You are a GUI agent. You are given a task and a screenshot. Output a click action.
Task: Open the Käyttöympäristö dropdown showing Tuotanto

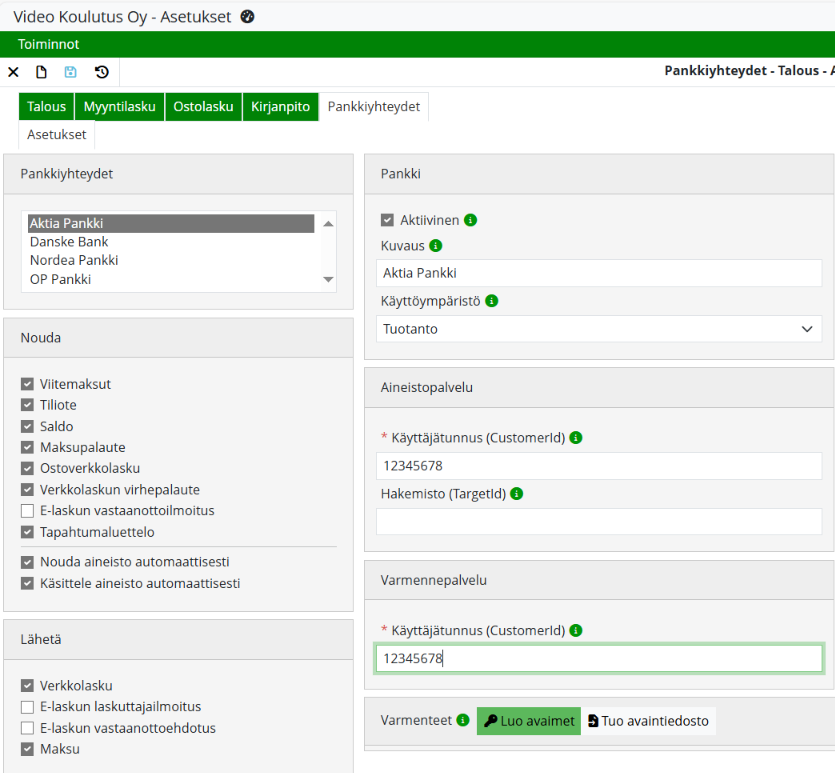point(598,329)
